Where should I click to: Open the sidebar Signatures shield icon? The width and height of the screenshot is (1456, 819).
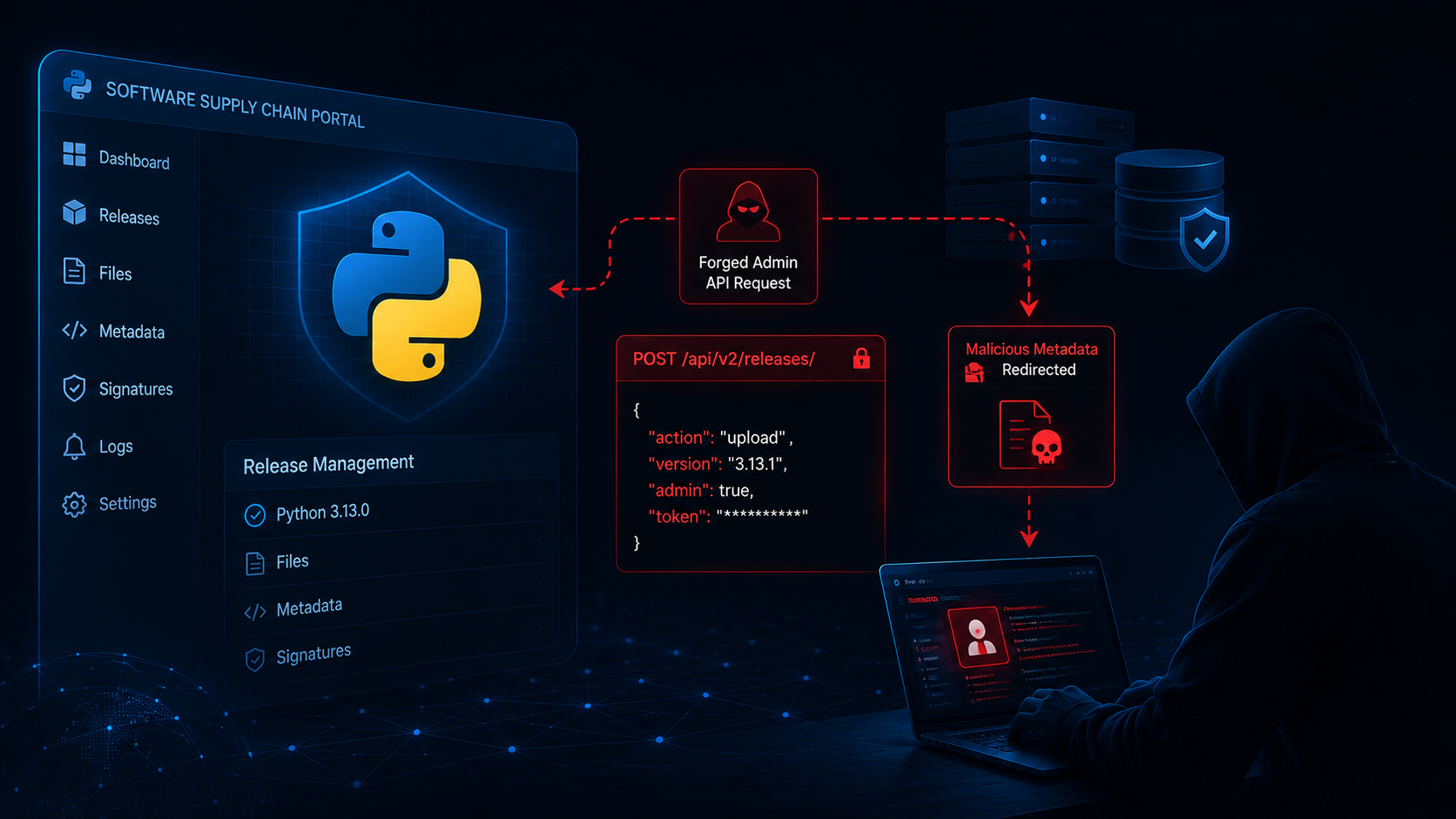pos(74,388)
